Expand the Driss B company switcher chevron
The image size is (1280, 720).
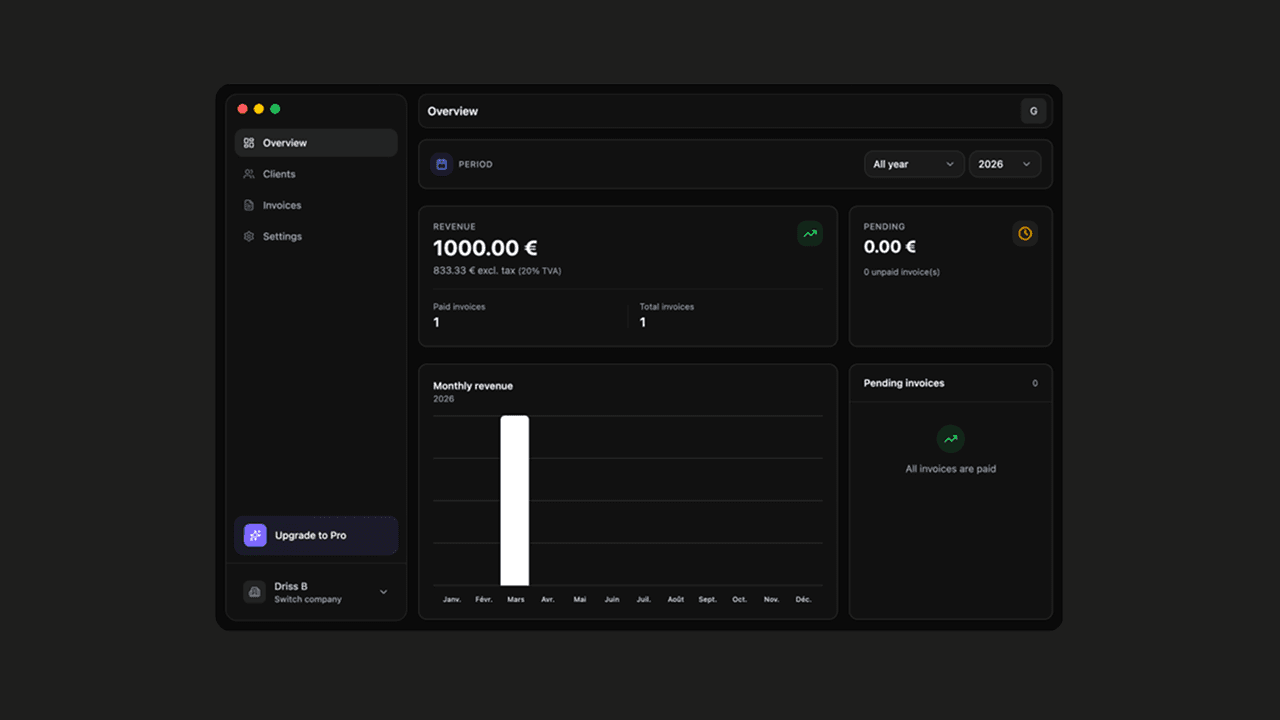pos(383,592)
